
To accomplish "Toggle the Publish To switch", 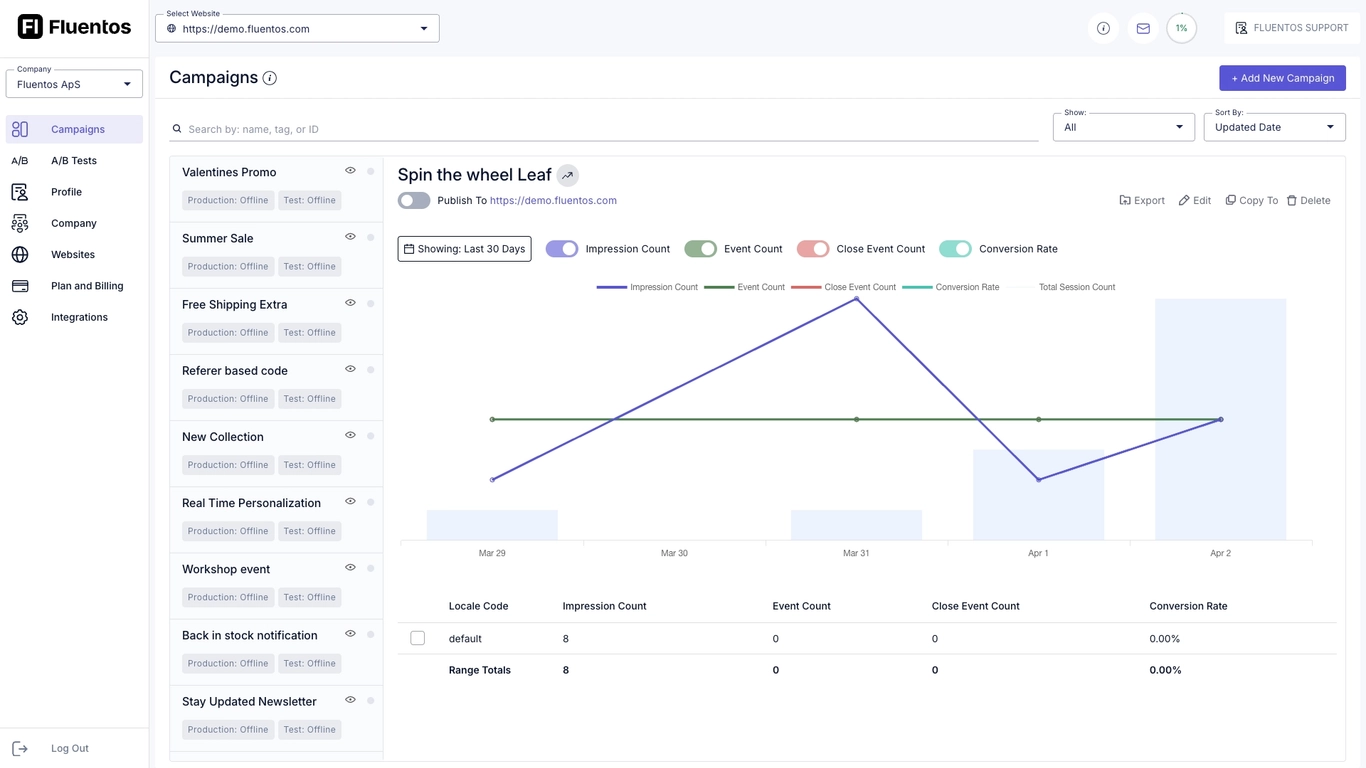I will pos(414,200).
